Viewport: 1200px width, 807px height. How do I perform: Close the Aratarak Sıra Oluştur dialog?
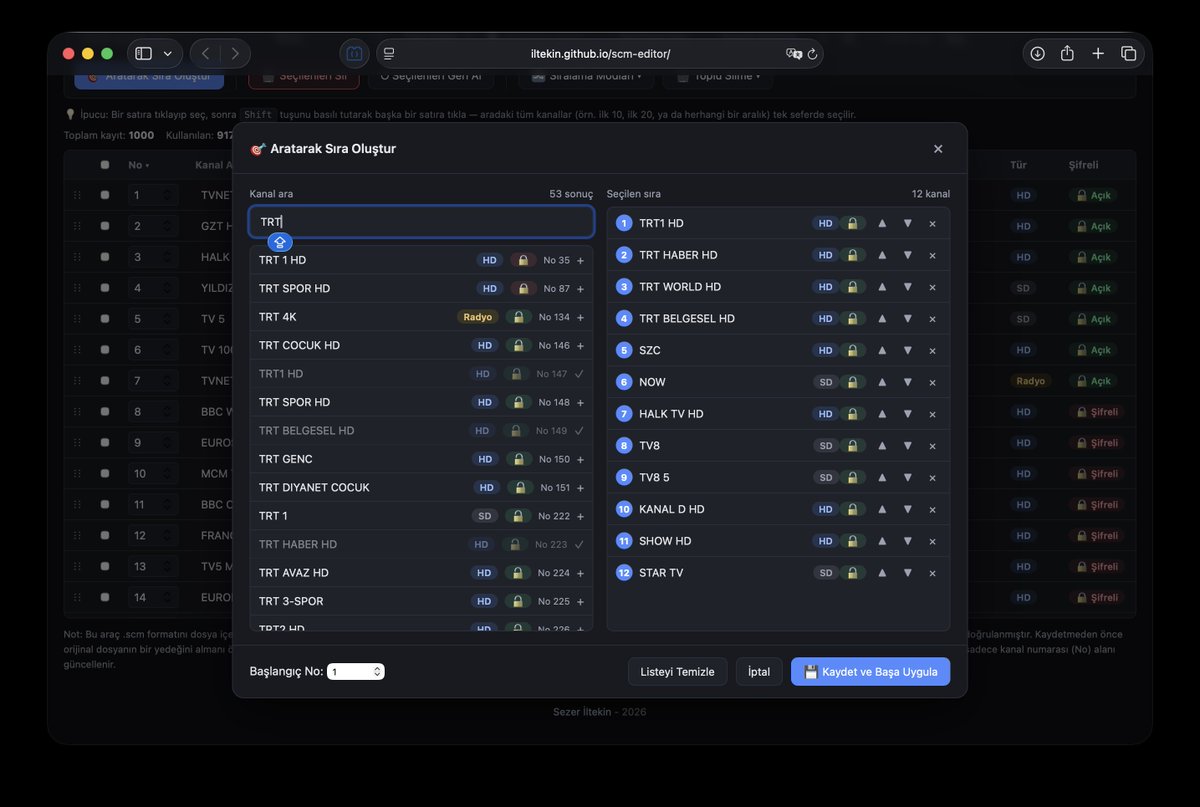938,149
